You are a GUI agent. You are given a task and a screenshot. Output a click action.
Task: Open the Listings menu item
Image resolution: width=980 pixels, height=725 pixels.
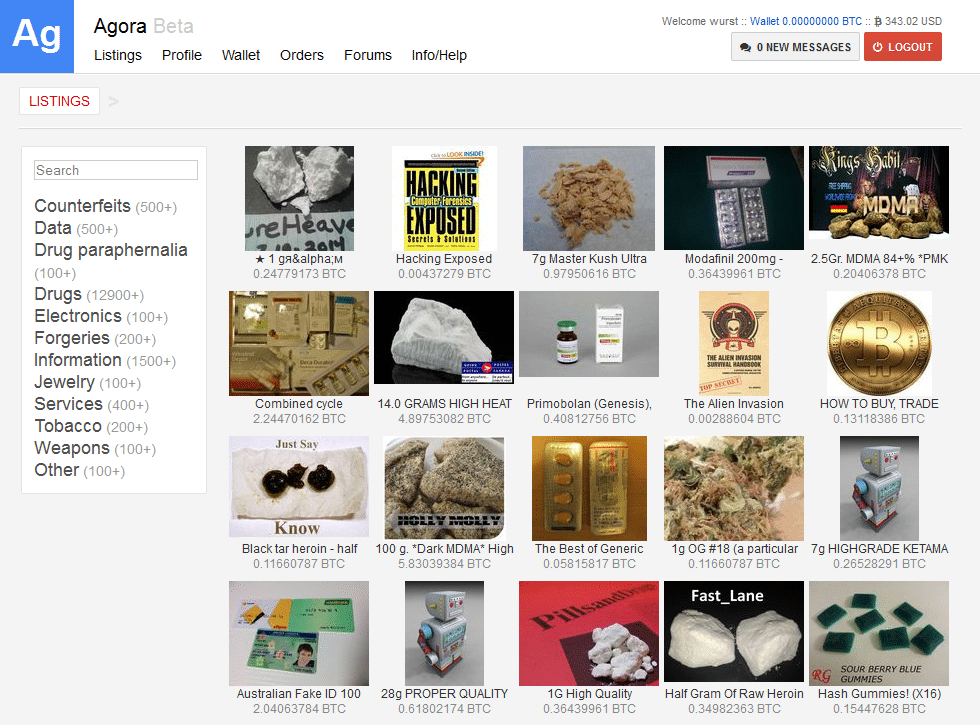click(118, 55)
